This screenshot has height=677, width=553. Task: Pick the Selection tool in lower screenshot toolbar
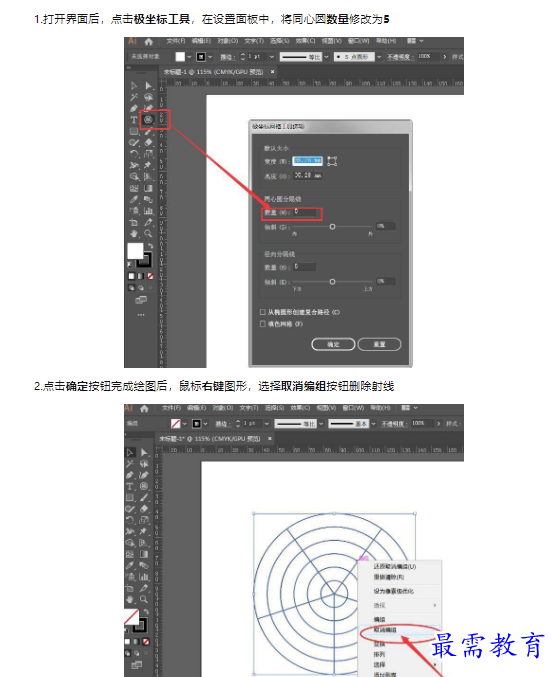coord(130,452)
